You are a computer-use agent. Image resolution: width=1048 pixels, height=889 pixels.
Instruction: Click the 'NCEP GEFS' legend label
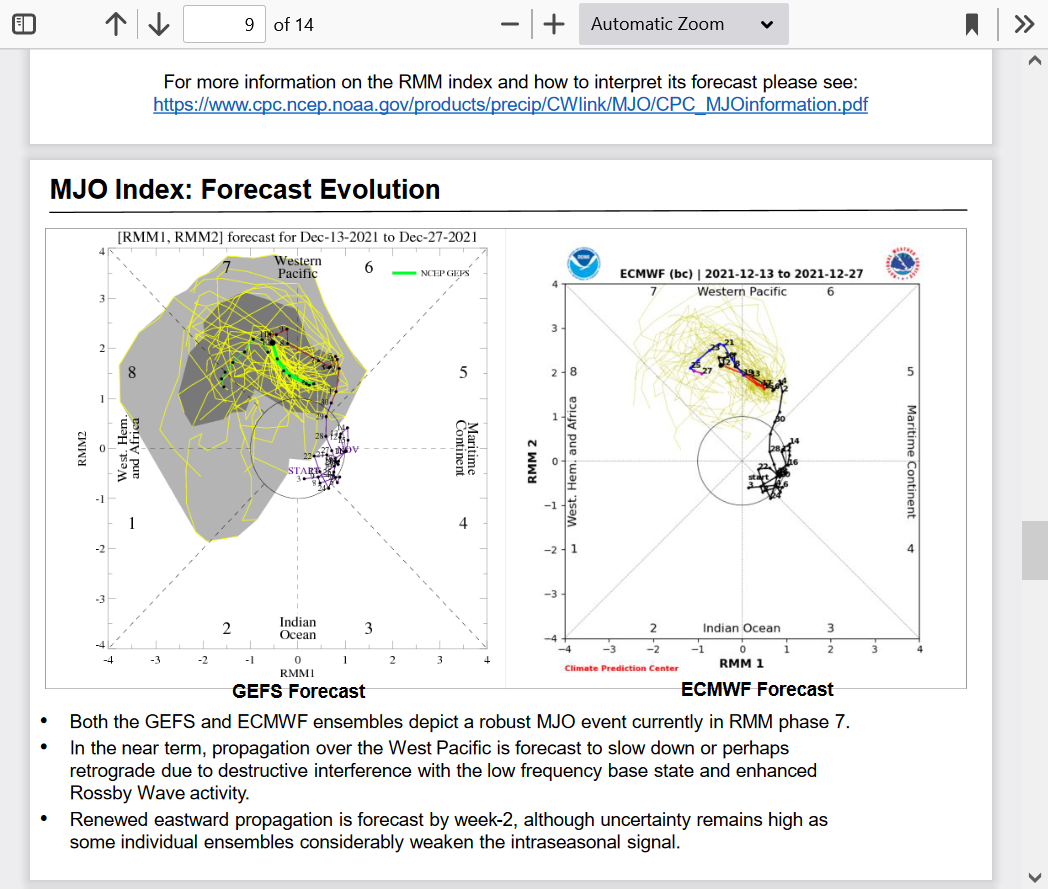(x=445, y=273)
